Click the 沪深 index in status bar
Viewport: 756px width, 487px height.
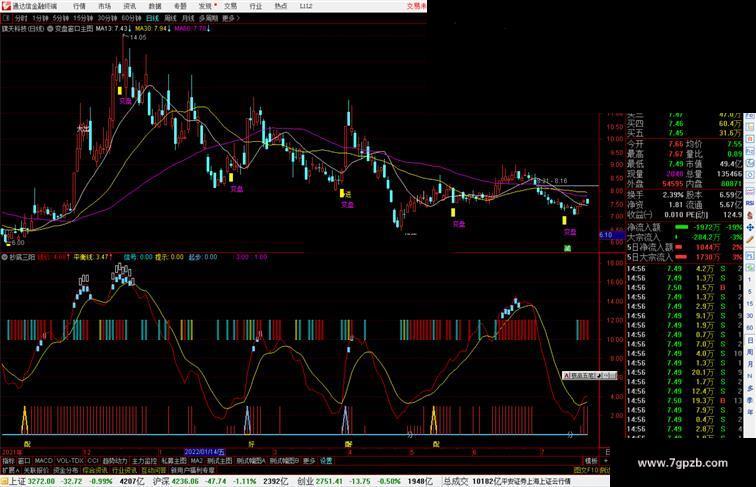point(162,481)
